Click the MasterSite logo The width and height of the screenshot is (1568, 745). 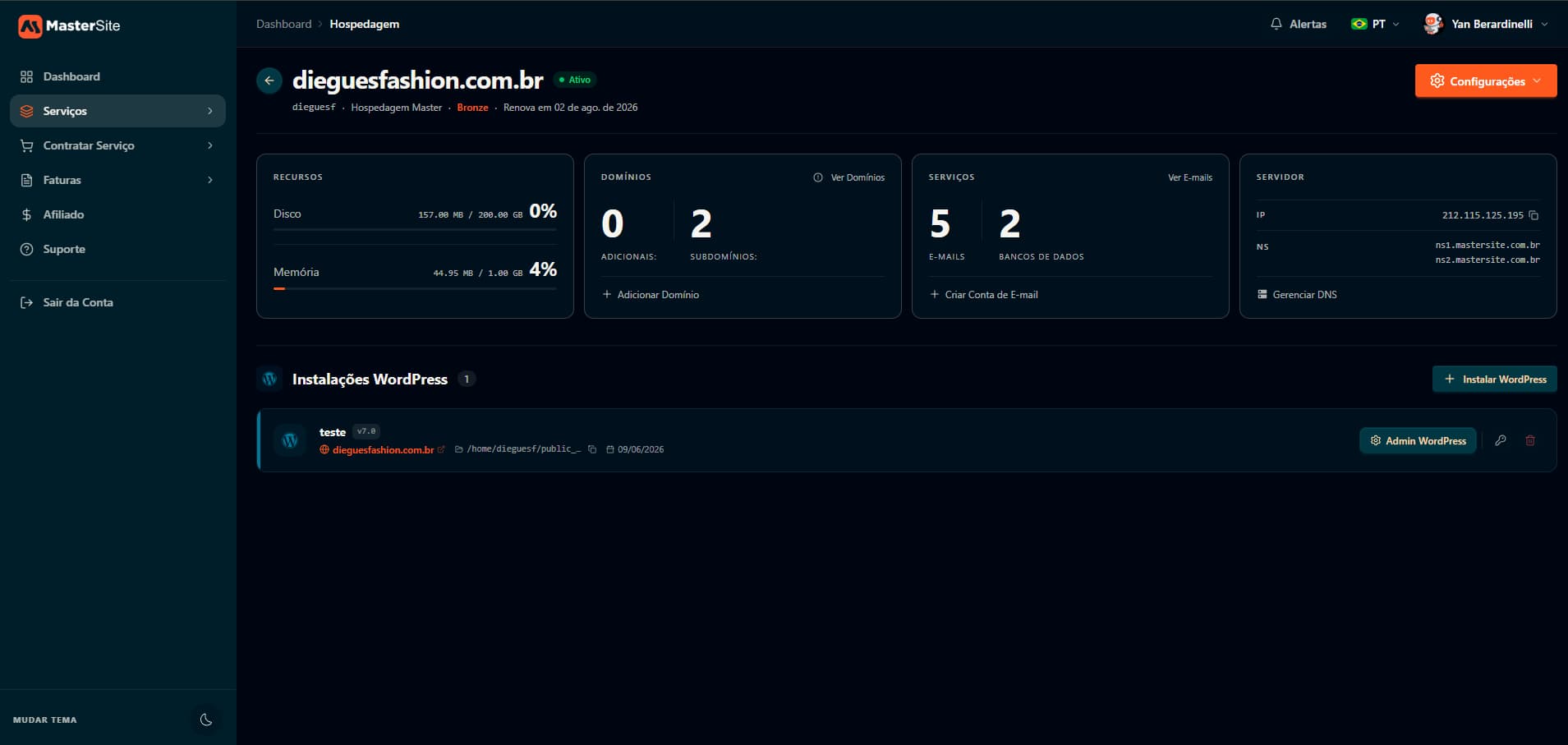pos(69,25)
